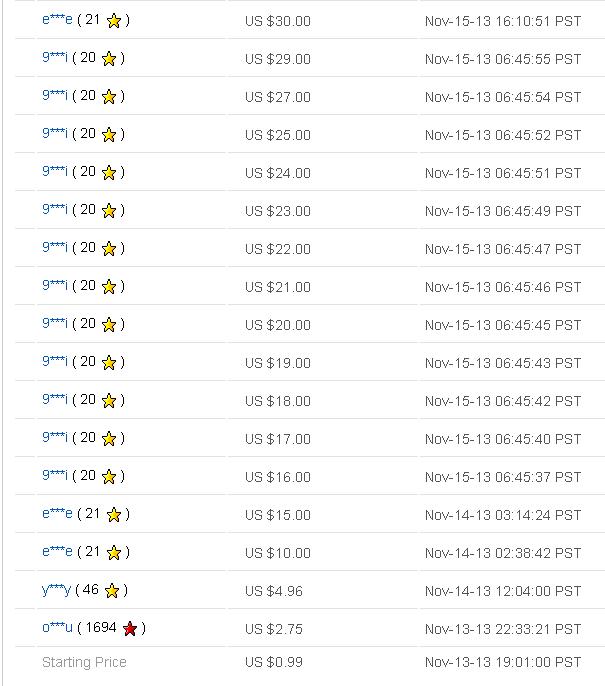Open bidder y***y profile link
This screenshot has width=605, height=686.
(x=56, y=590)
